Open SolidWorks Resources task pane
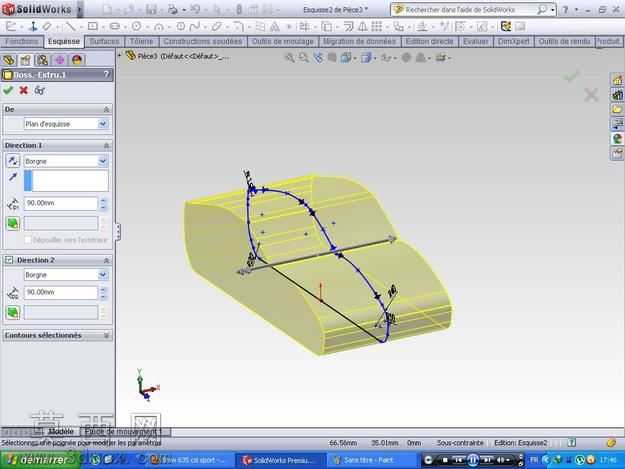 point(617,80)
